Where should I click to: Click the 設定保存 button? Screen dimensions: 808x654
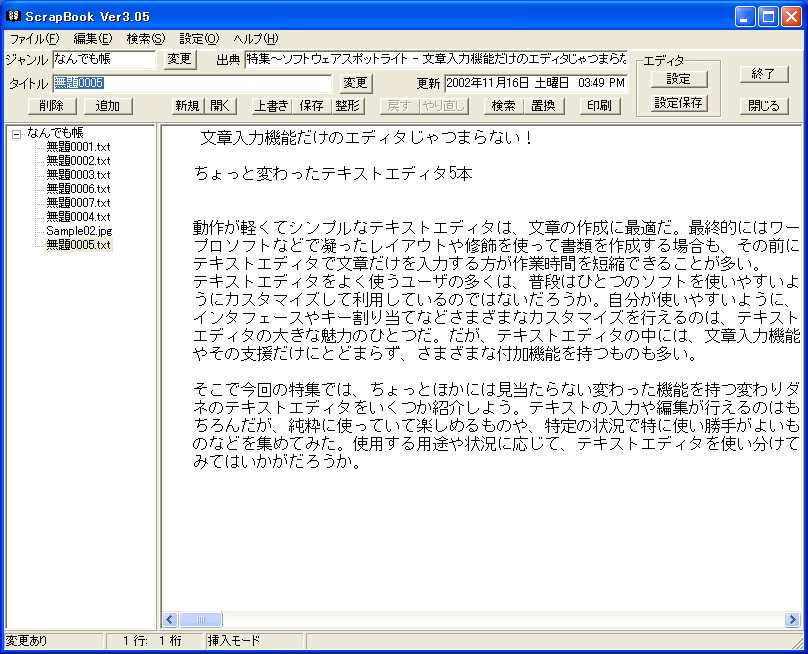click(679, 103)
